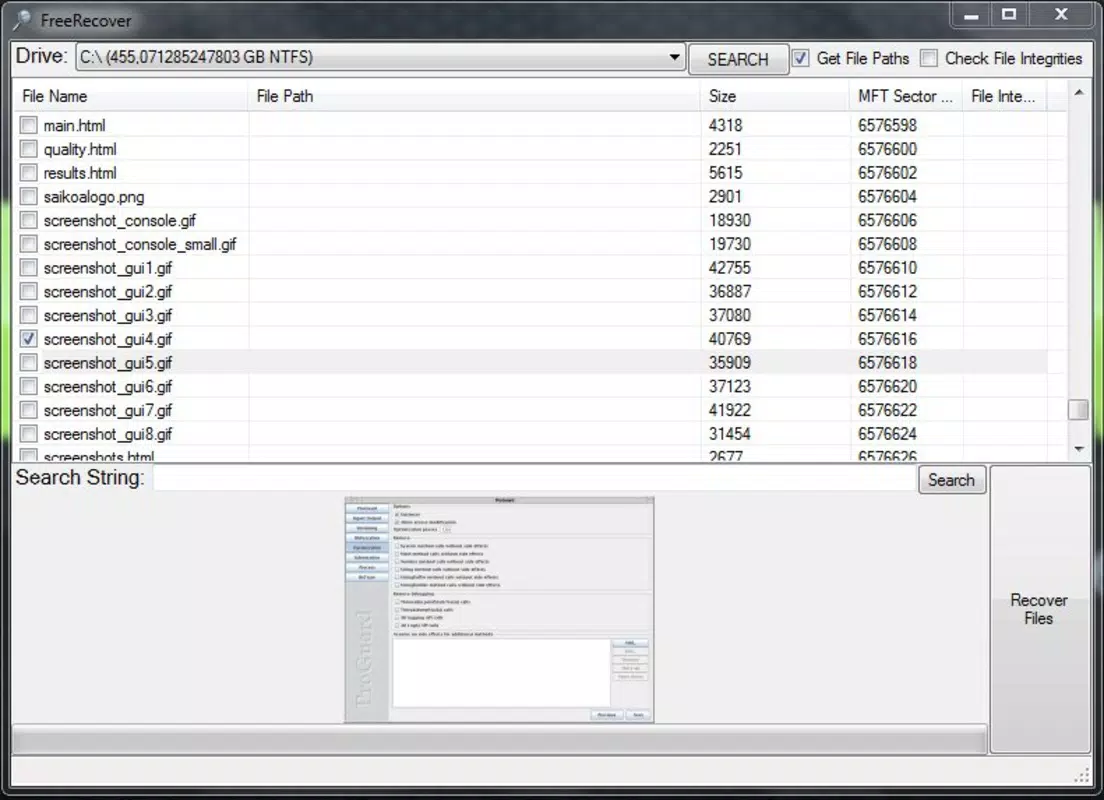Image resolution: width=1104 pixels, height=800 pixels.
Task: Uncheck the screenshot_gui4.gif checkbox
Action: point(28,339)
